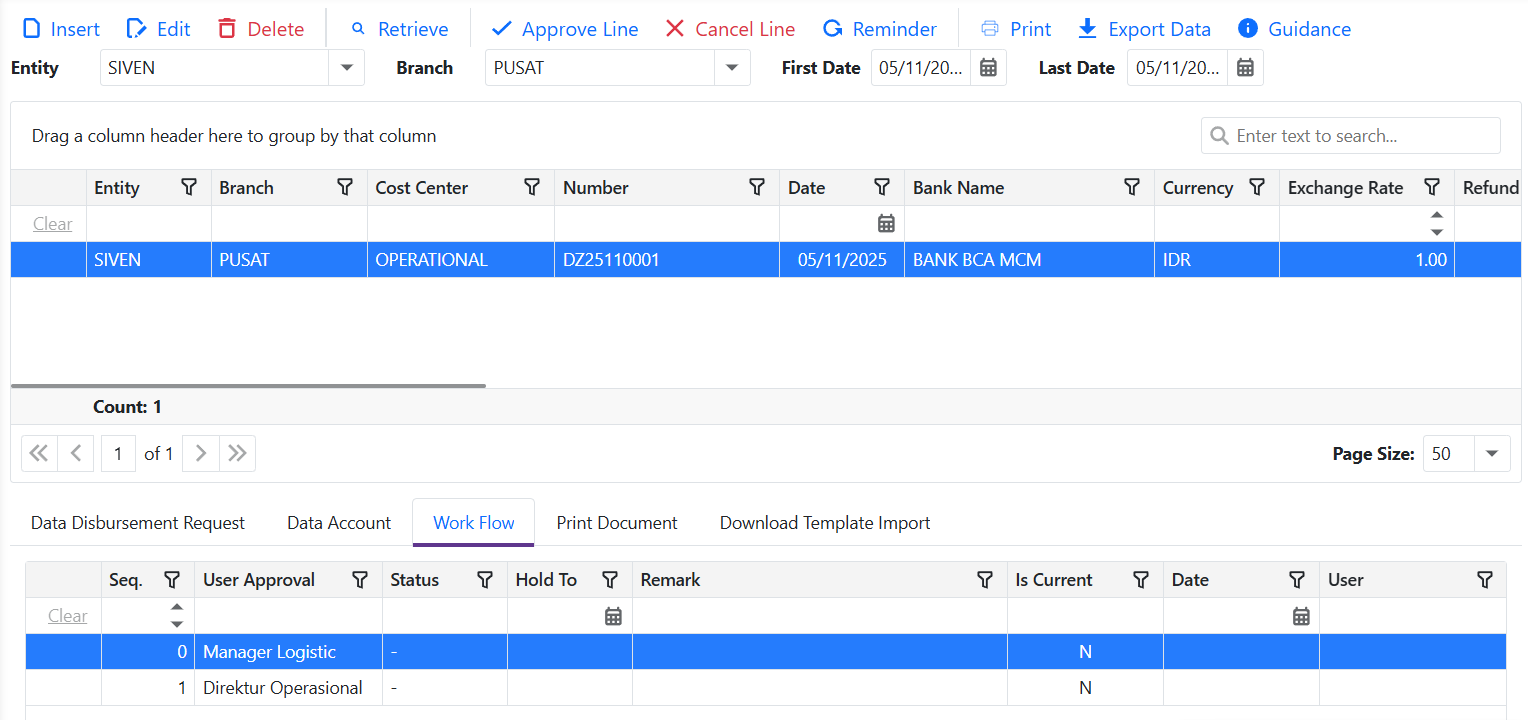Click the Insert toolbar button
This screenshot has height=720, width=1528.
point(61,29)
